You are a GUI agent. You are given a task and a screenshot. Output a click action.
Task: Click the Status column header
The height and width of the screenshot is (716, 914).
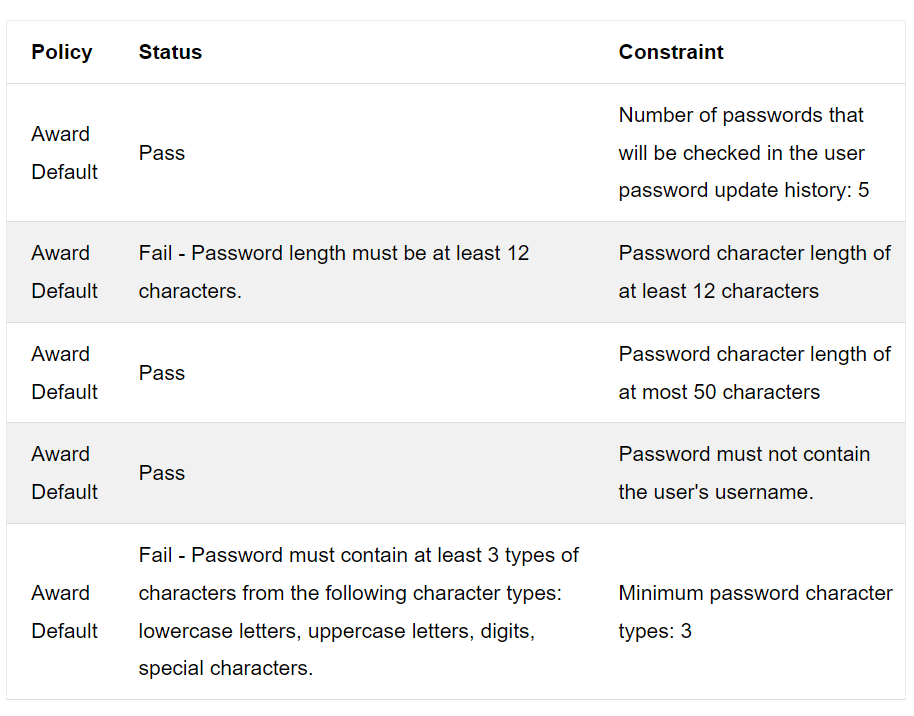pyautogui.click(x=170, y=52)
